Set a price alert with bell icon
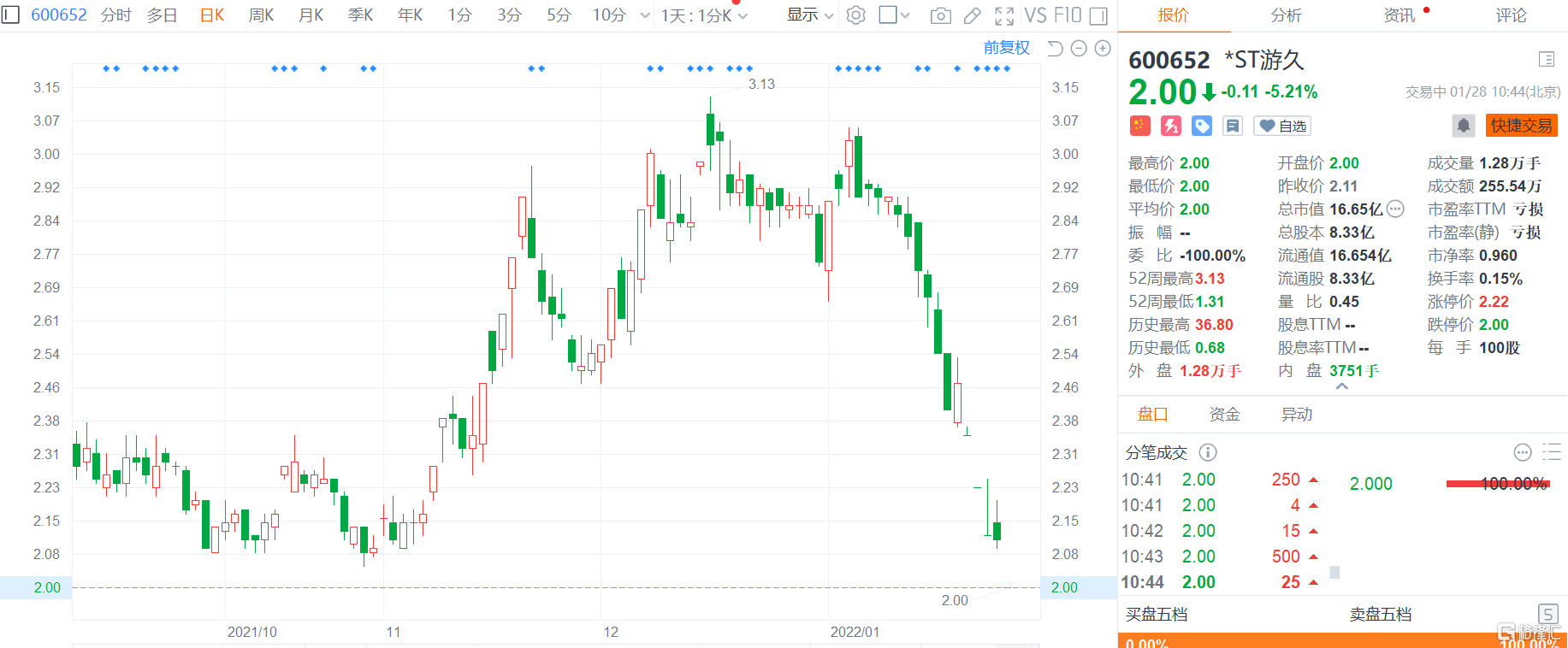The width and height of the screenshot is (1568, 648). pyautogui.click(x=1464, y=126)
